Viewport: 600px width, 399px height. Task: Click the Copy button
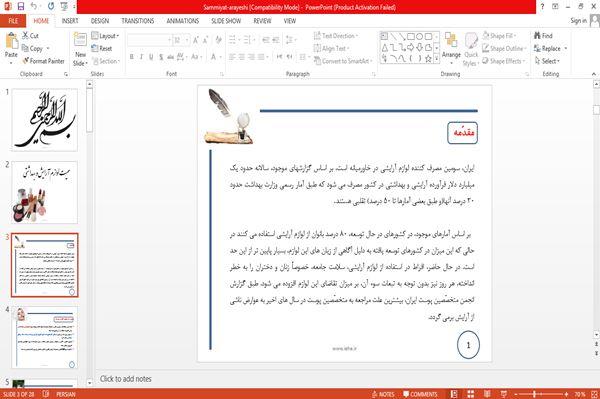pyautogui.click(x=33, y=49)
